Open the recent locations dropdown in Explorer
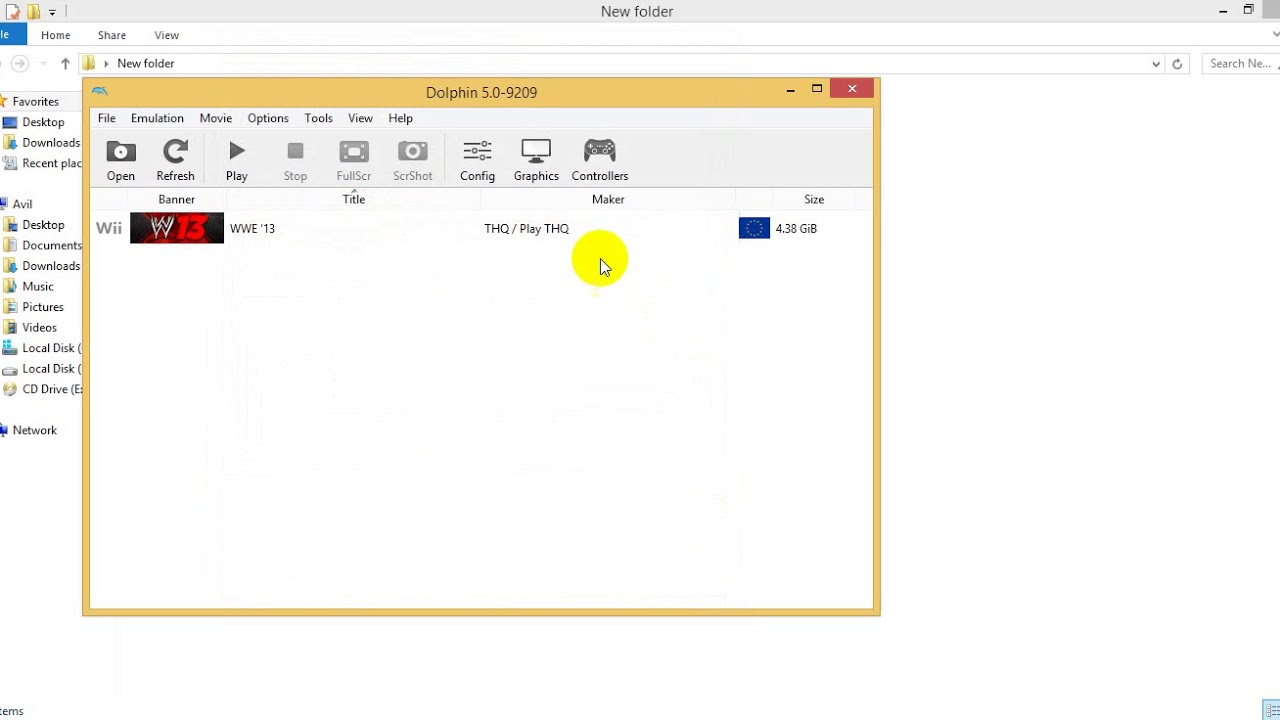Viewport: 1280px width, 720px height. pos(43,64)
